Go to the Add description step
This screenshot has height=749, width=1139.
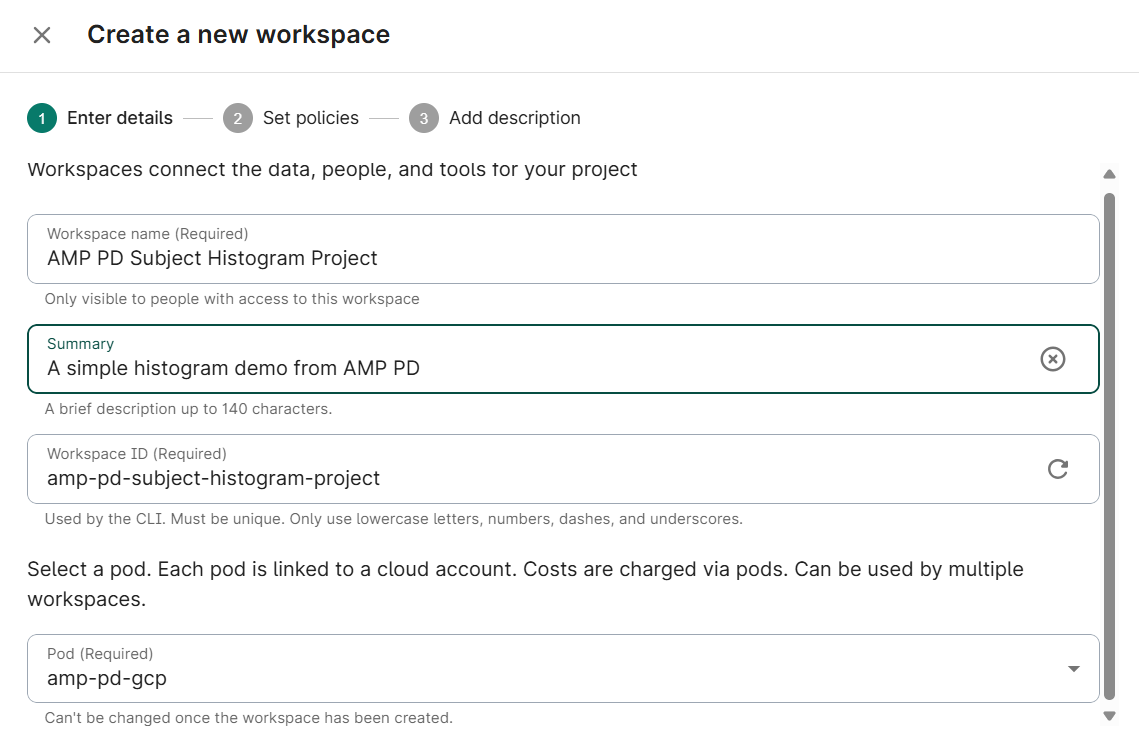coord(514,118)
